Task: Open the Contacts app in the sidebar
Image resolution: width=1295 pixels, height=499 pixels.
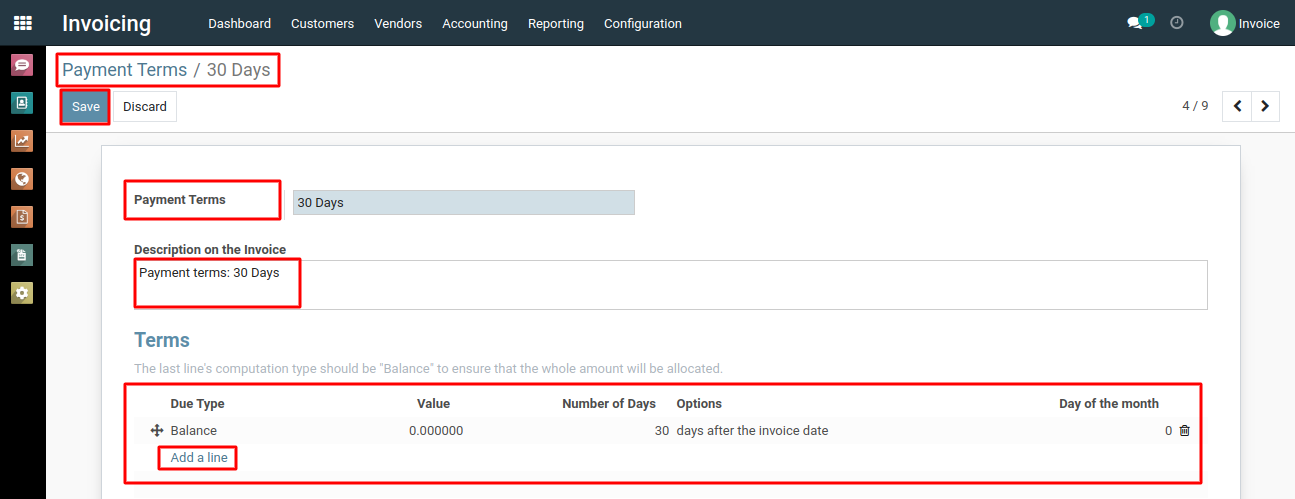Action: pyautogui.click(x=22, y=103)
